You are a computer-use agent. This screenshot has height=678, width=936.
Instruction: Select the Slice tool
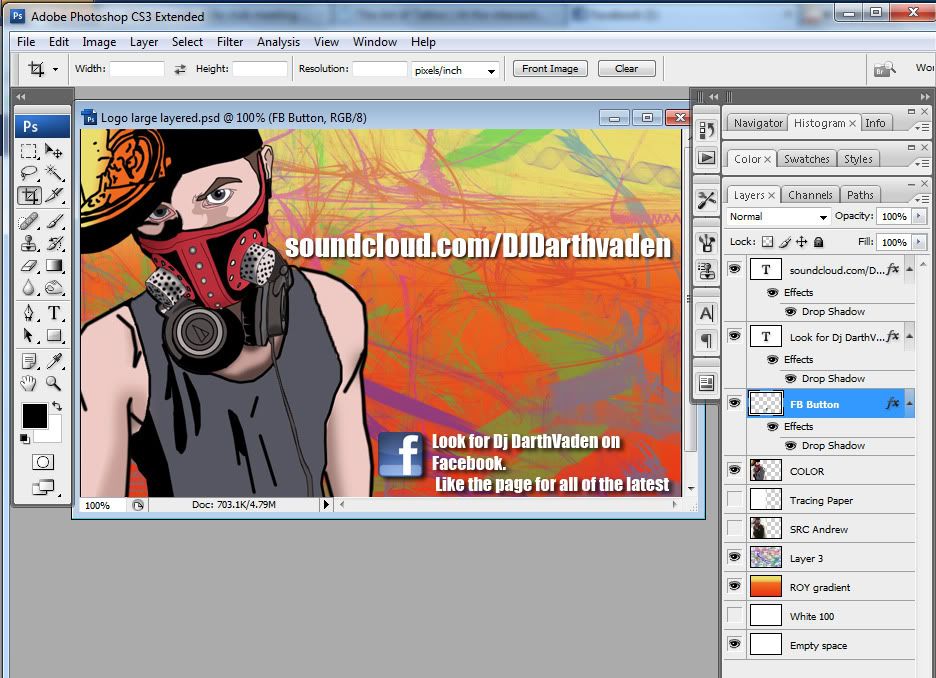(54, 195)
